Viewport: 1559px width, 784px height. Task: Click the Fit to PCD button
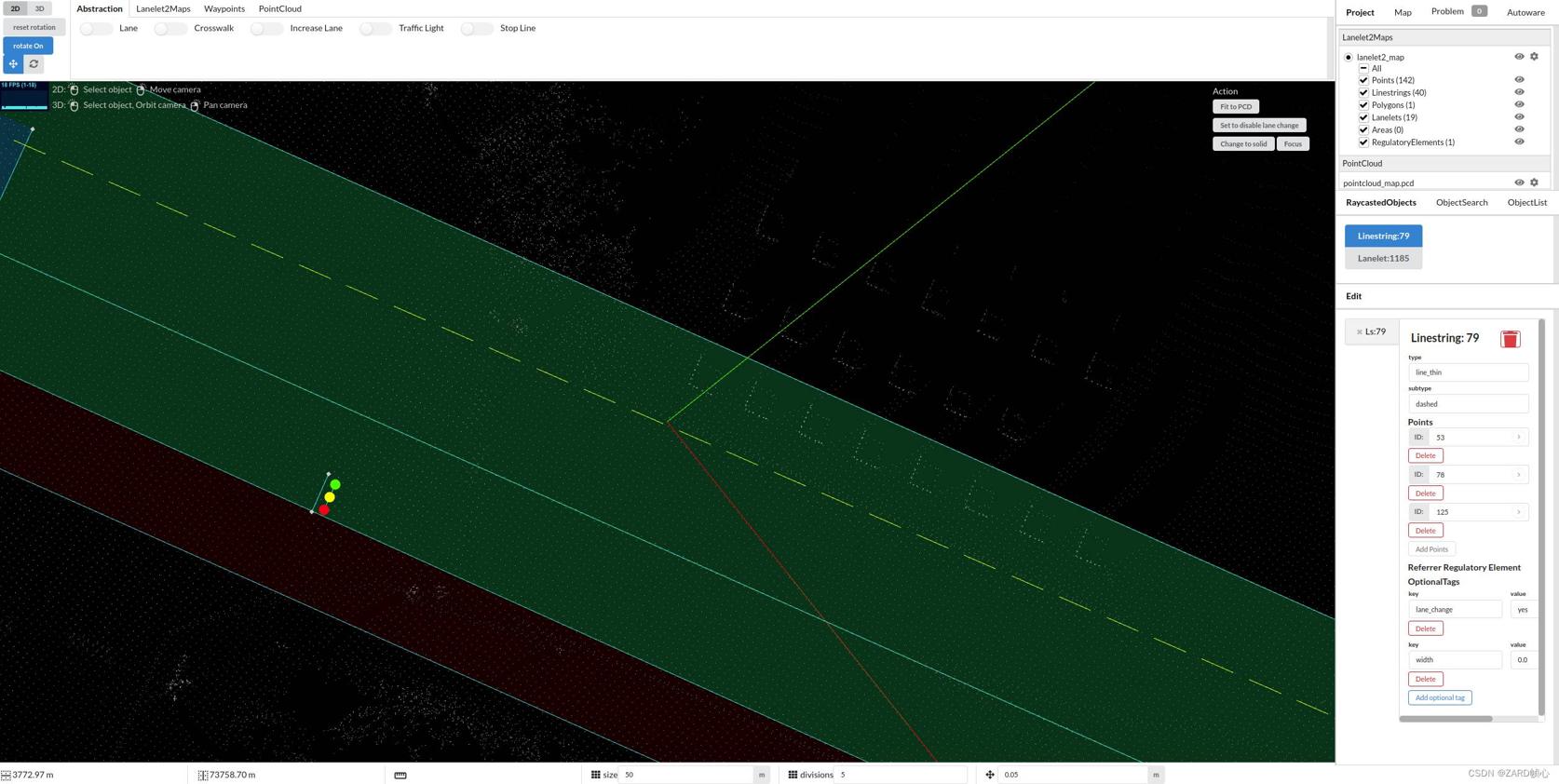pos(1236,107)
